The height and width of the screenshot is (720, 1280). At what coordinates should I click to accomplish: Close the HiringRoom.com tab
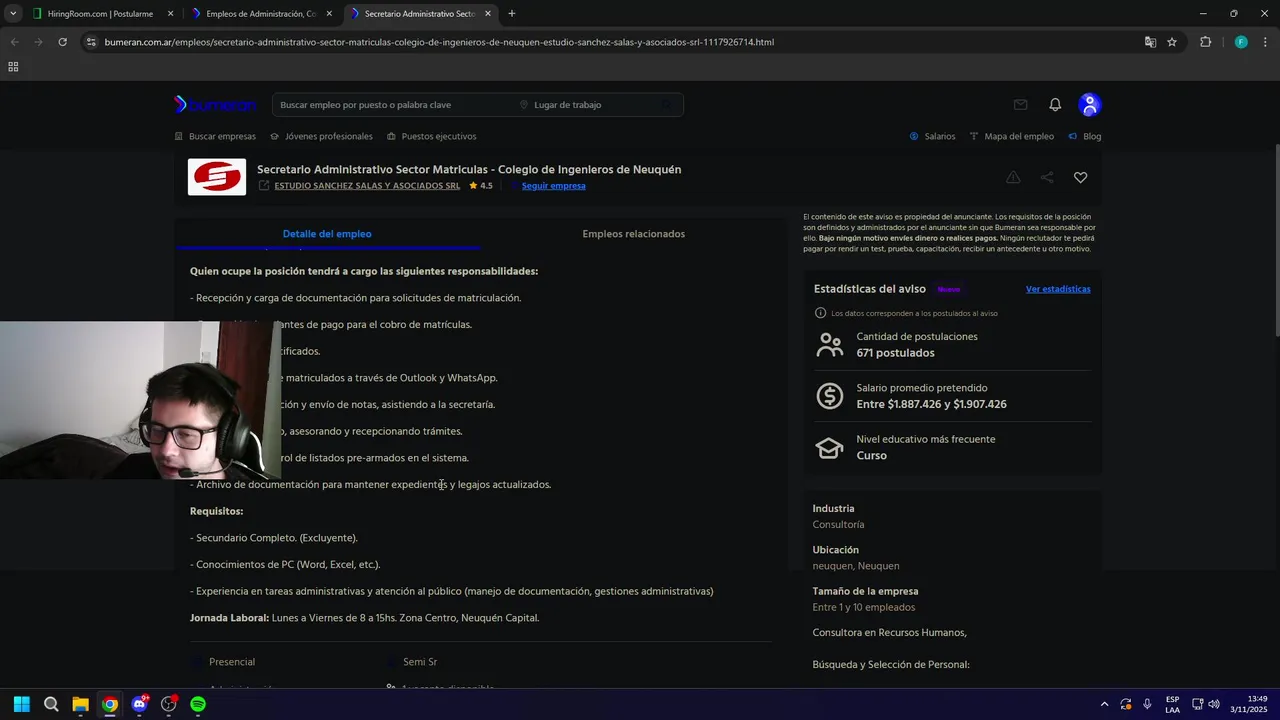(170, 14)
